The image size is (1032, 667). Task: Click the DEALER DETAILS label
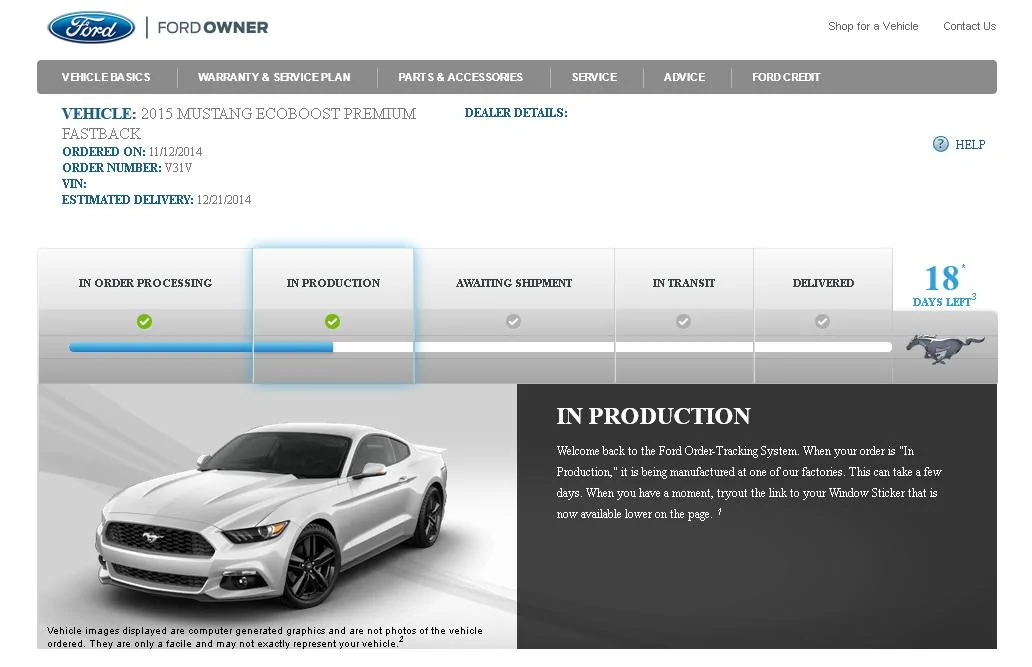(516, 113)
